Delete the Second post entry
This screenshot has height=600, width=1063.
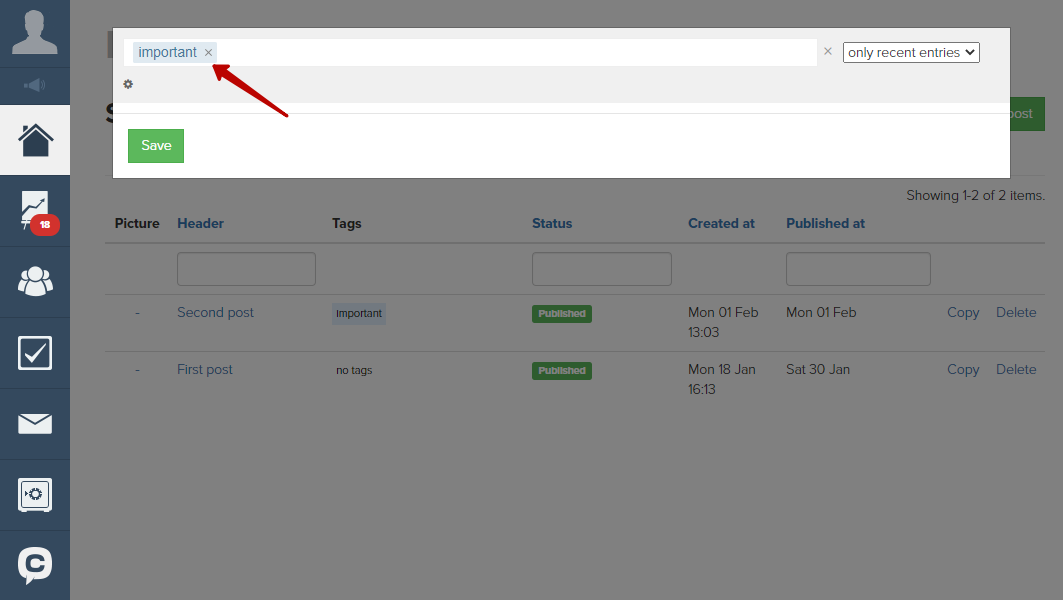1015,312
